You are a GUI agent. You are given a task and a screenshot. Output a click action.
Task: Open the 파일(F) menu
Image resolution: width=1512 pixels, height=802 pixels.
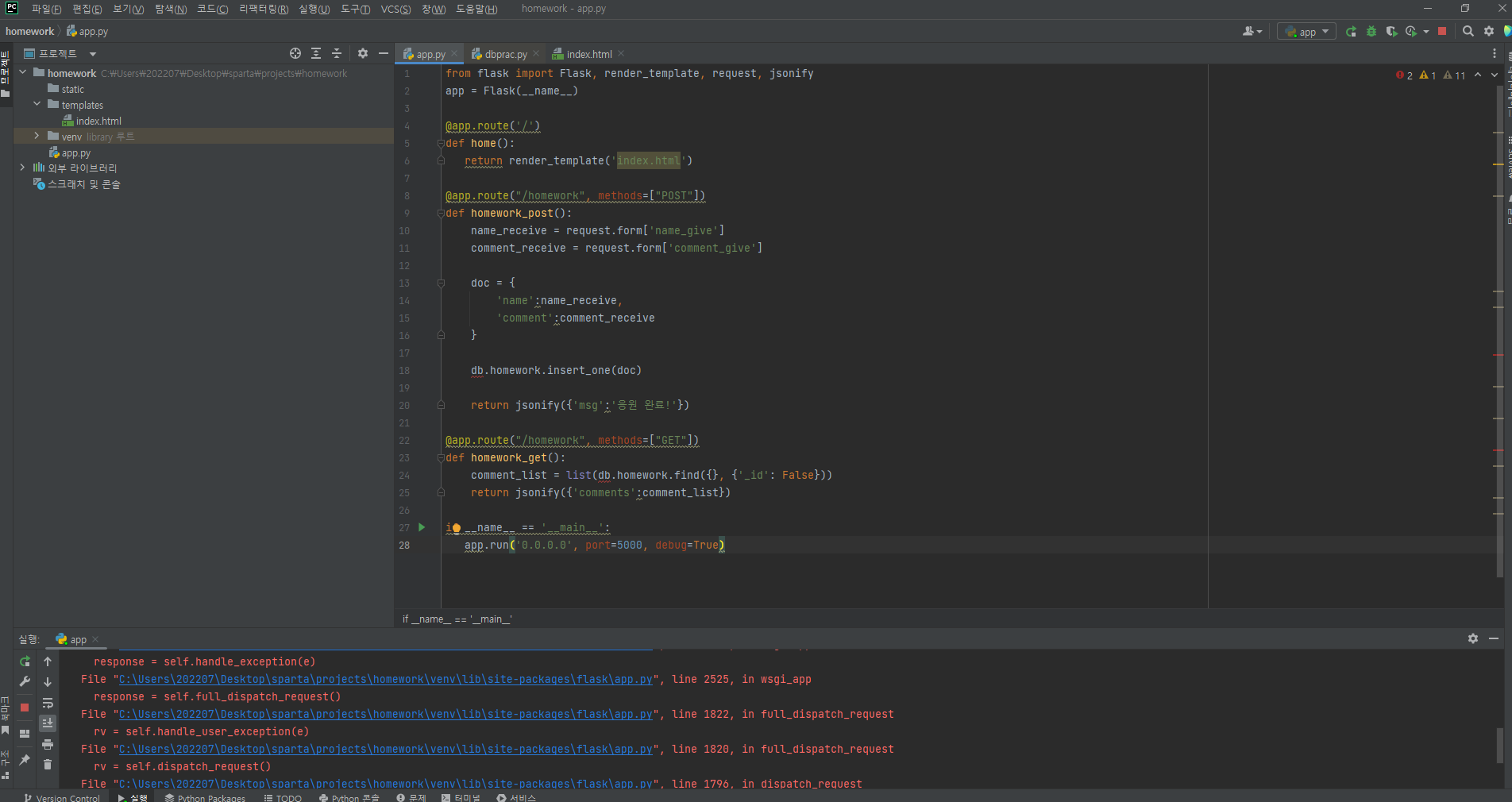click(46, 9)
